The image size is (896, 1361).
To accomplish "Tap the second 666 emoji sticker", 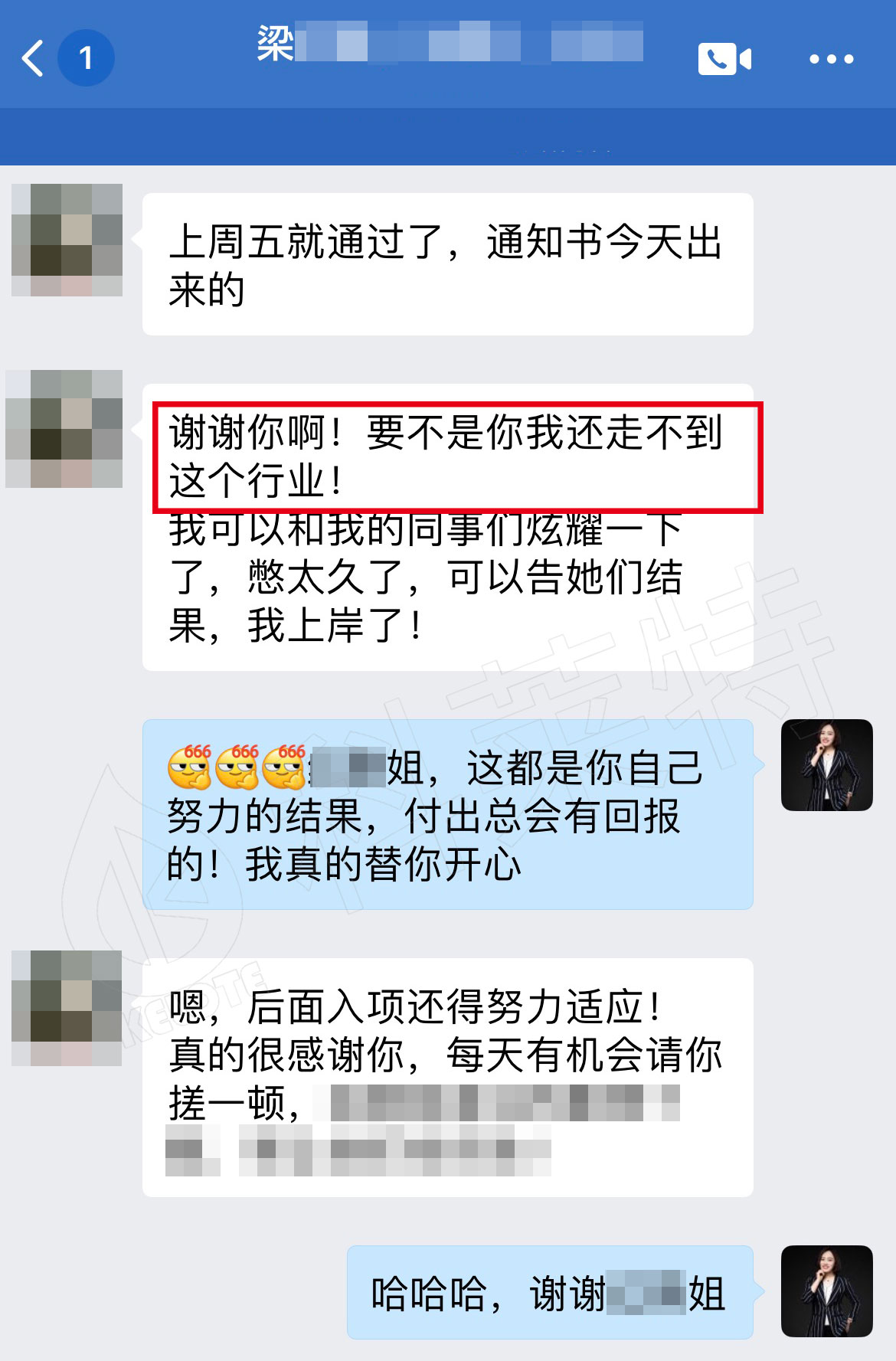I will pos(237,767).
